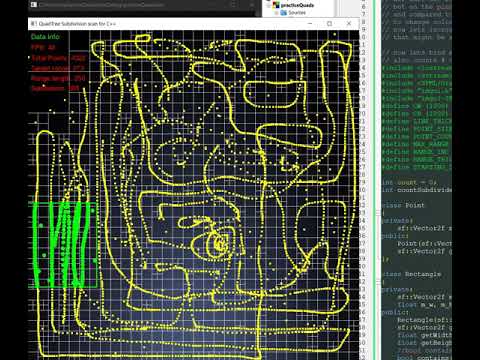Click the 'FPS' readout
Viewport: 480px width, 360px height.
tap(43, 47)
